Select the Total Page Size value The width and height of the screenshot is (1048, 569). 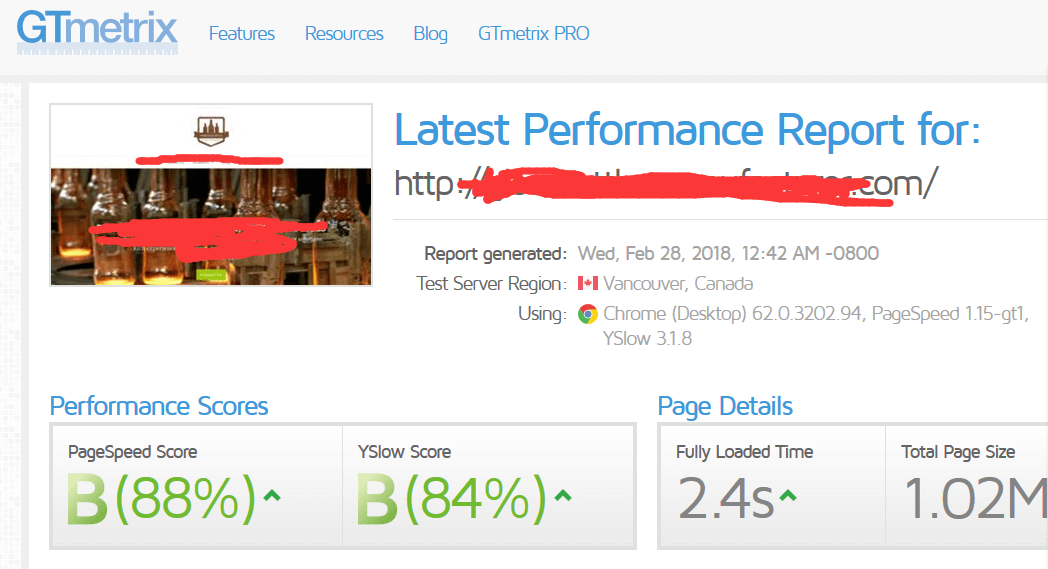(x=975, y=498)
